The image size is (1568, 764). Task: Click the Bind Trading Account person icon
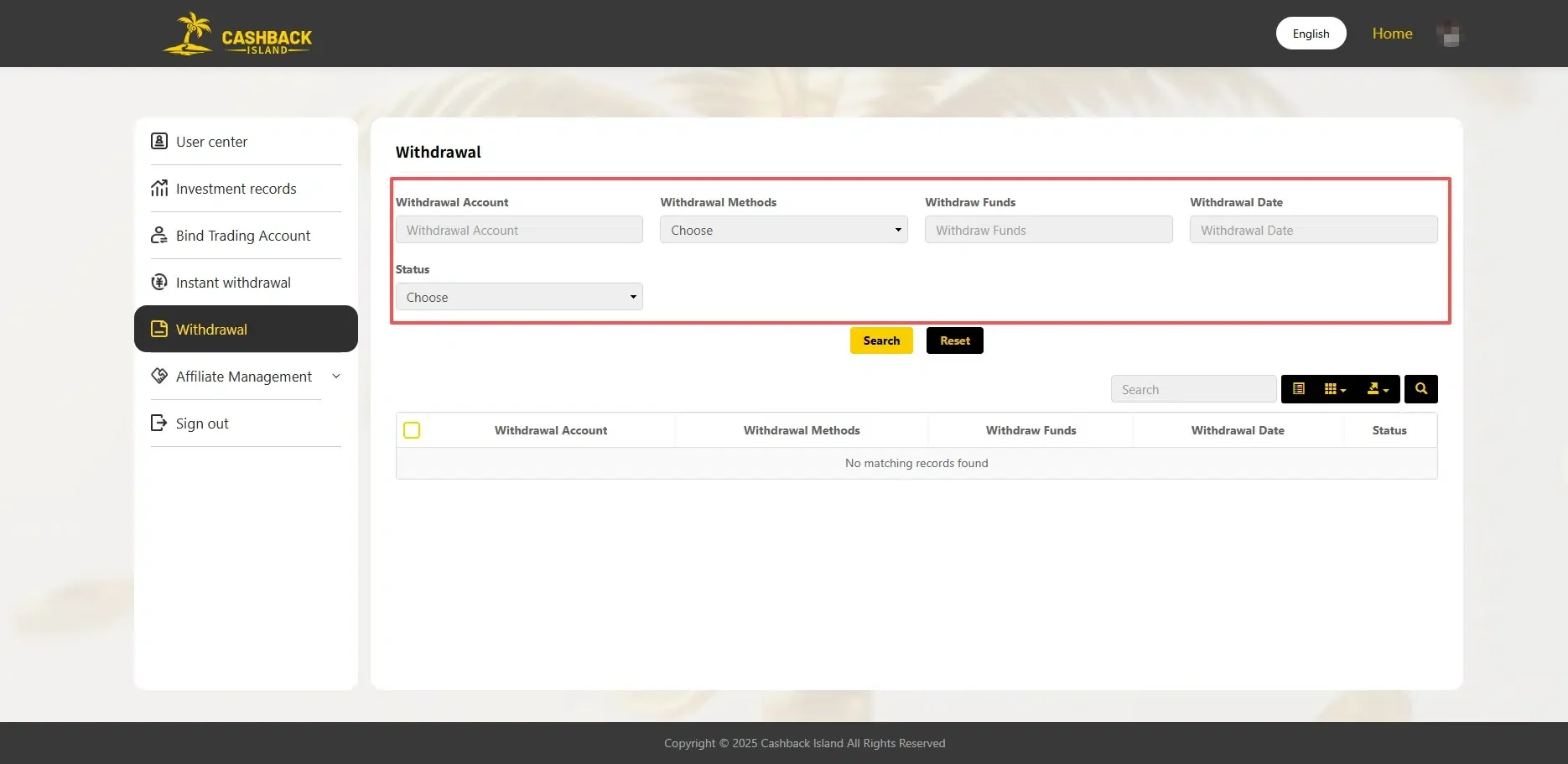pyautogui.click(x=159, y=235)
